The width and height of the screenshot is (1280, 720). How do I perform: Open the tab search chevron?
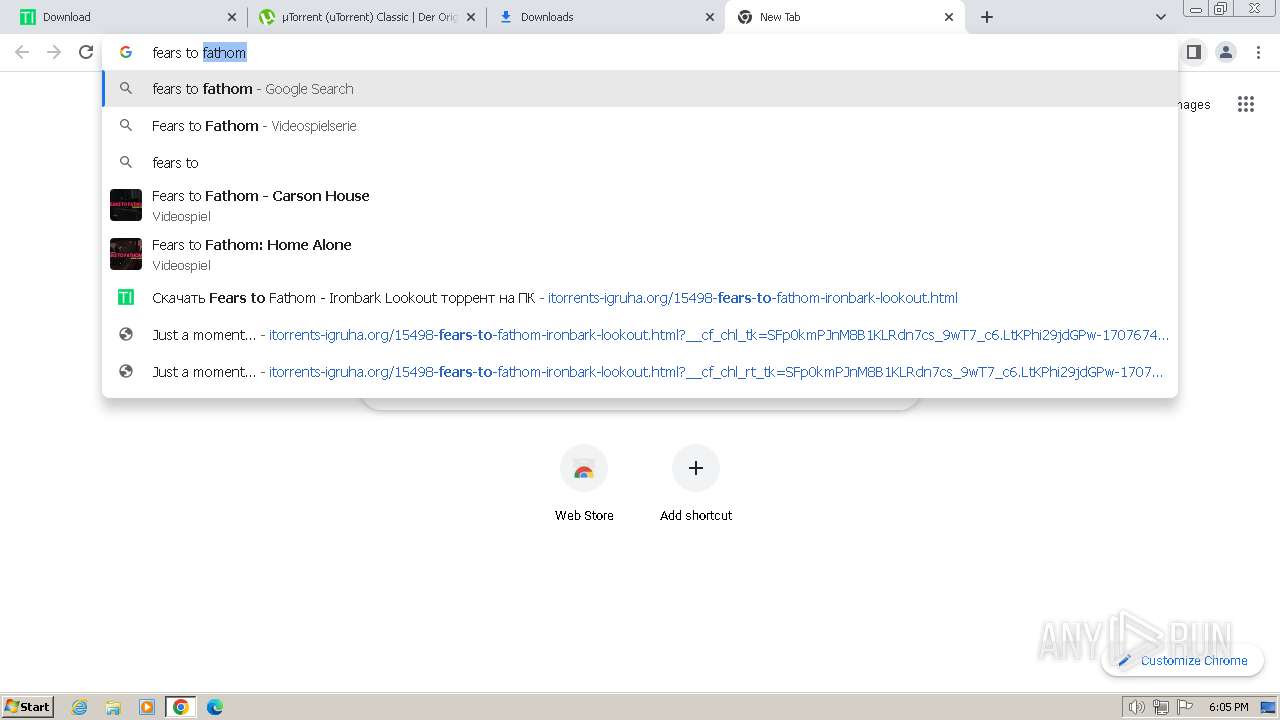click(1160, 17)
